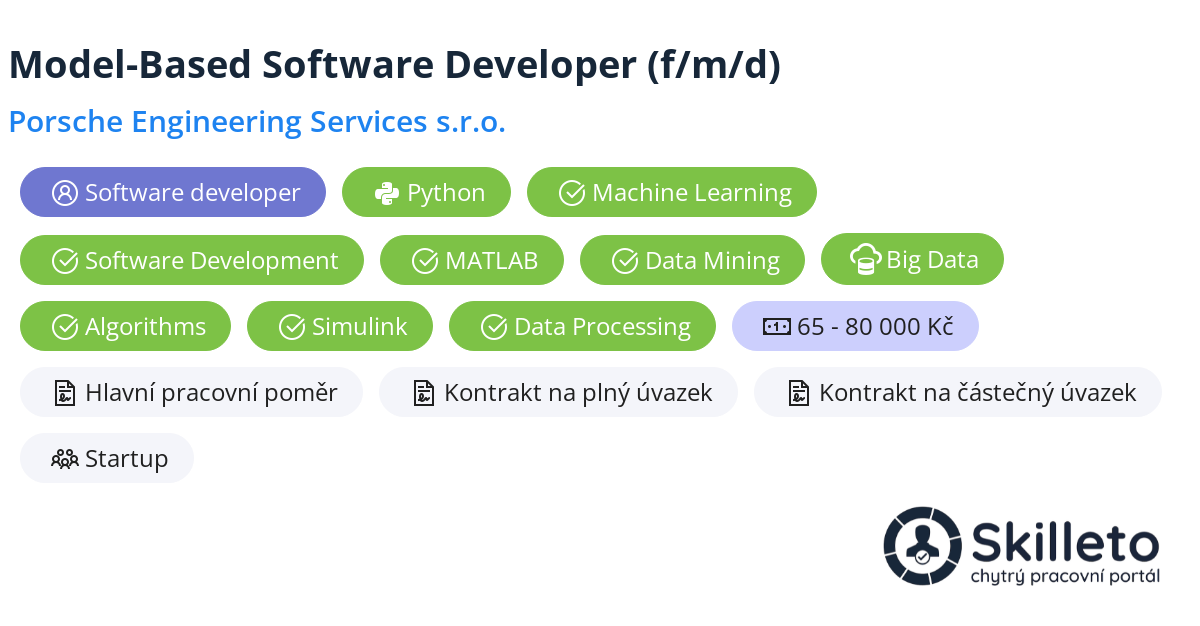This screenshot has height=626, width=1200.
Task: Click the checkmark icon beside Software Development
Action: click(65, 261)
